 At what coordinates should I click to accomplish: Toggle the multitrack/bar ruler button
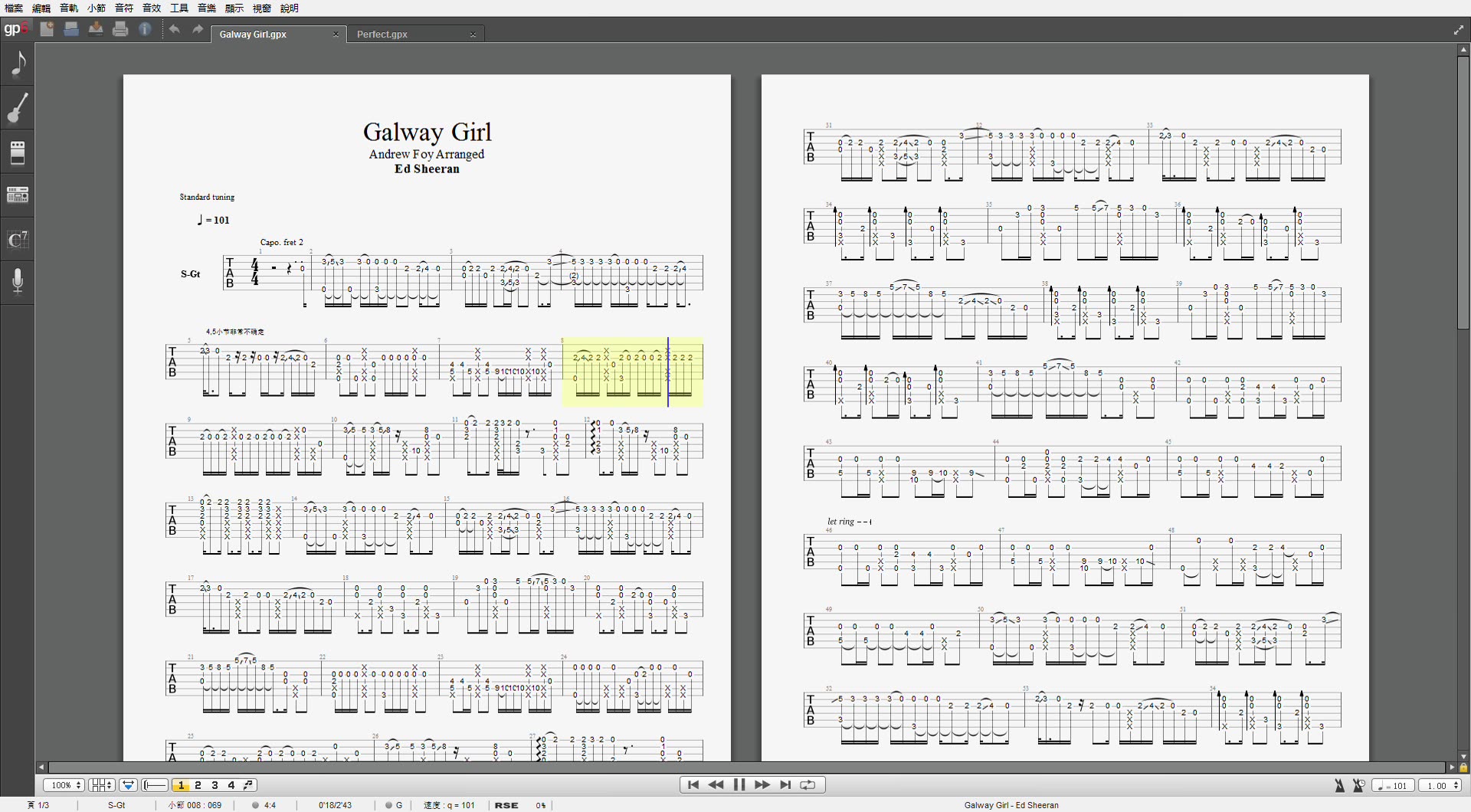click(156, 785)
